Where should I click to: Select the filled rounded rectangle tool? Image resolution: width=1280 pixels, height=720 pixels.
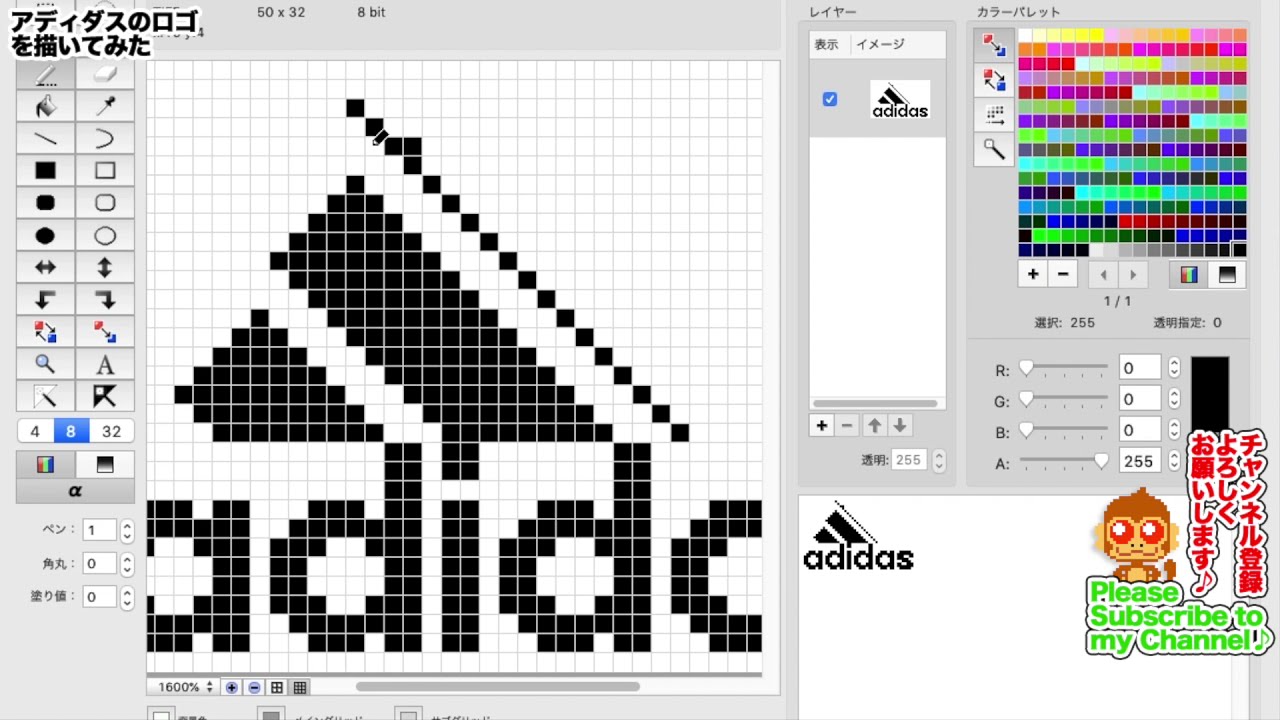pos(45,203)
